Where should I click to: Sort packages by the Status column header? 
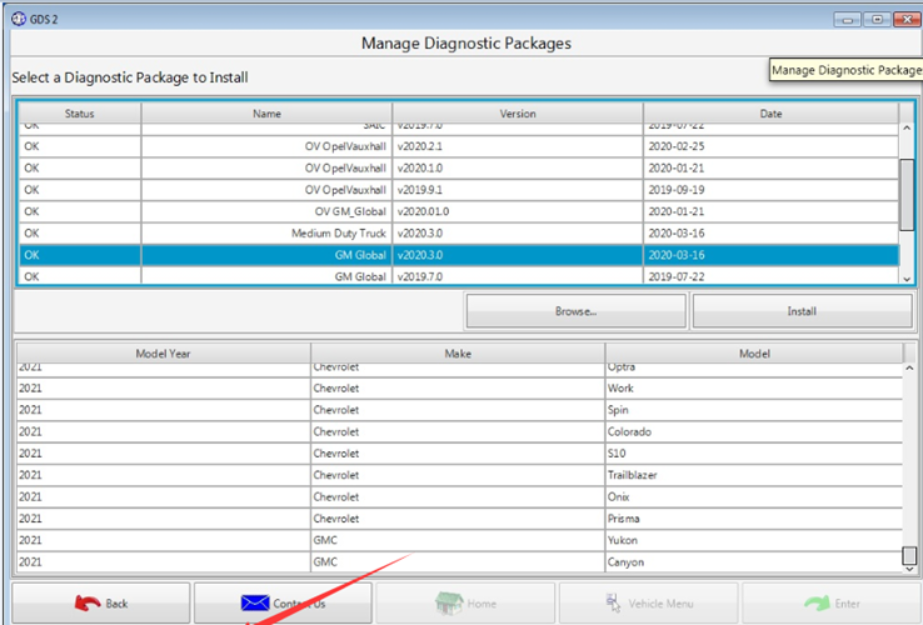tap(80, 114)
